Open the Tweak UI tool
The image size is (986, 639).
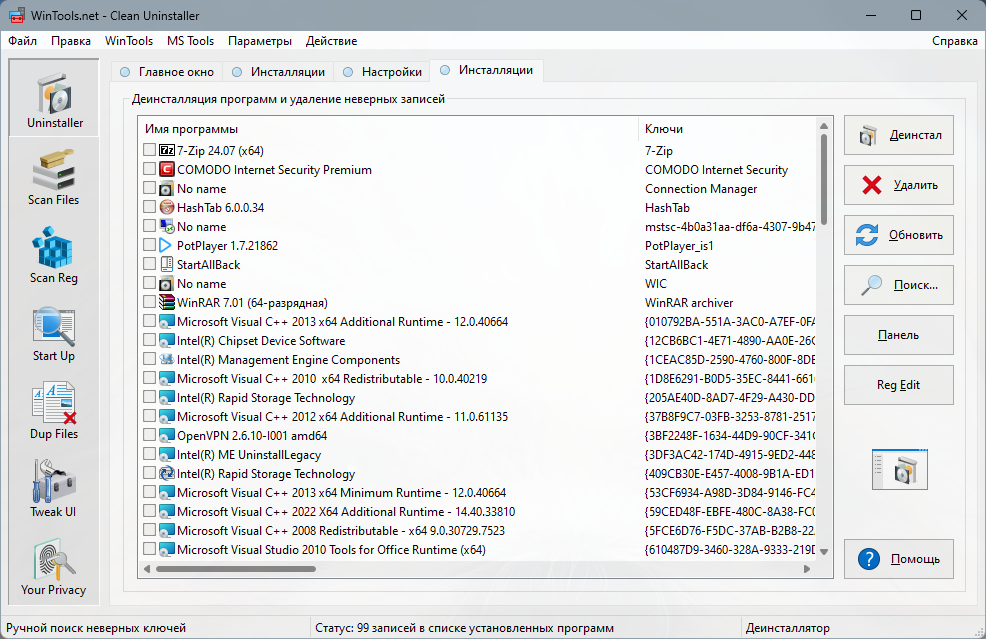coord(54,489)
